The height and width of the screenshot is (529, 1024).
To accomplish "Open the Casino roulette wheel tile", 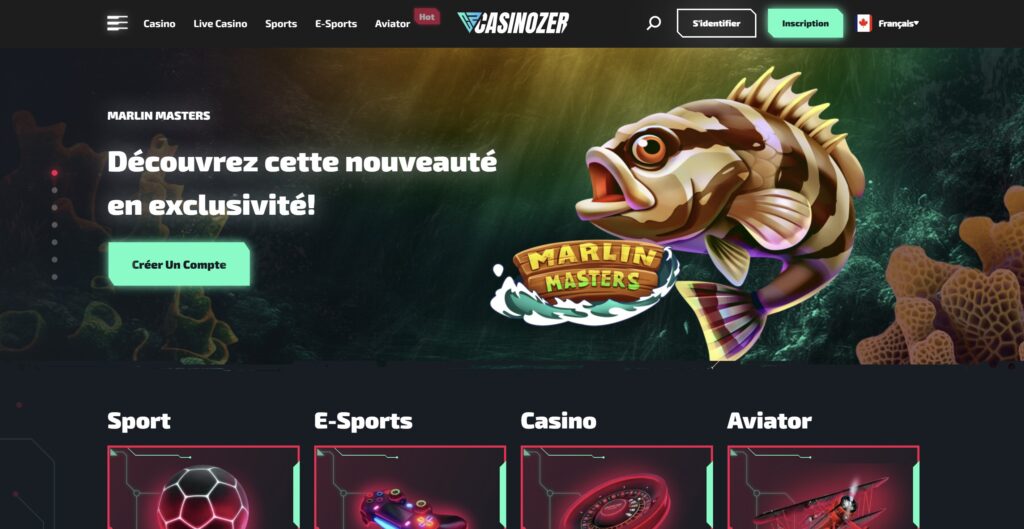I will [x=616, y=487].
